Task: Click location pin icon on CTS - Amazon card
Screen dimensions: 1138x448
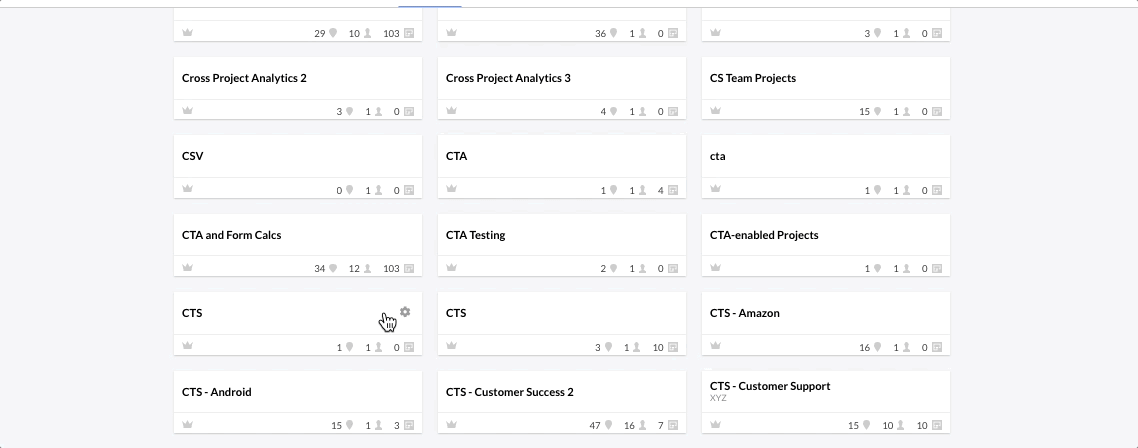Action: (x=878, y=347)
